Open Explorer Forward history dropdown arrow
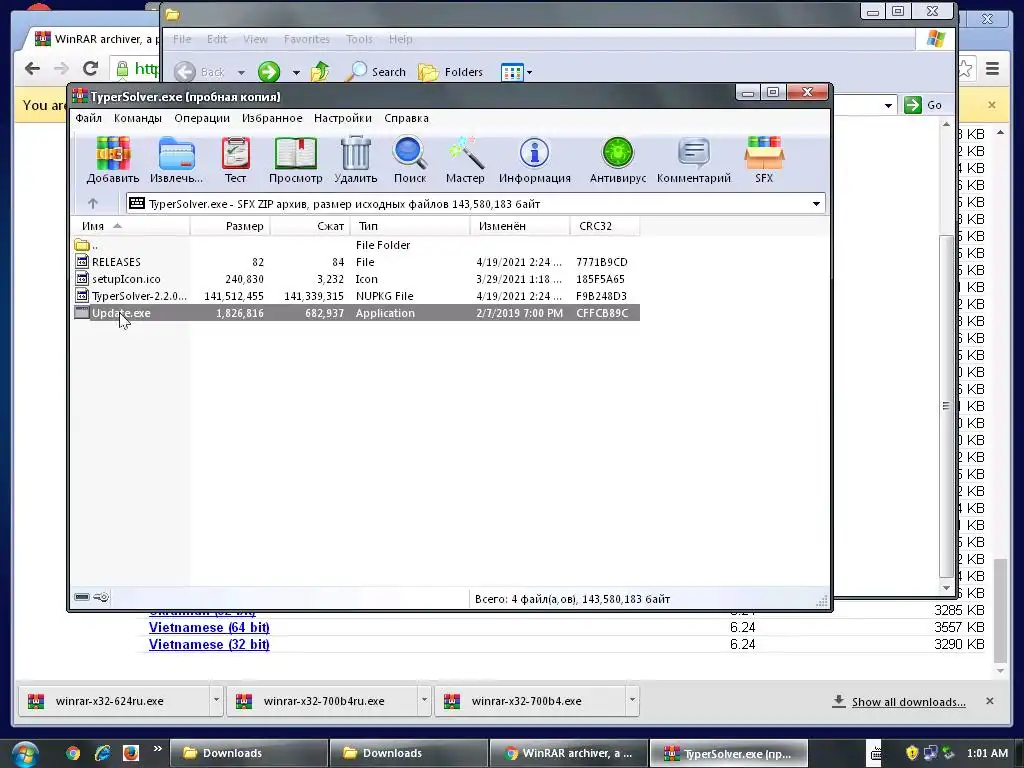The image size is (1024, 768). (x=296, y=72)
